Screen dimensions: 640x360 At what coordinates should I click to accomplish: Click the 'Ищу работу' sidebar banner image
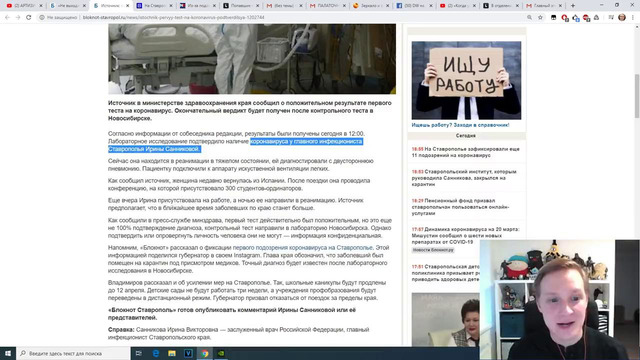(x=466, y=80)
